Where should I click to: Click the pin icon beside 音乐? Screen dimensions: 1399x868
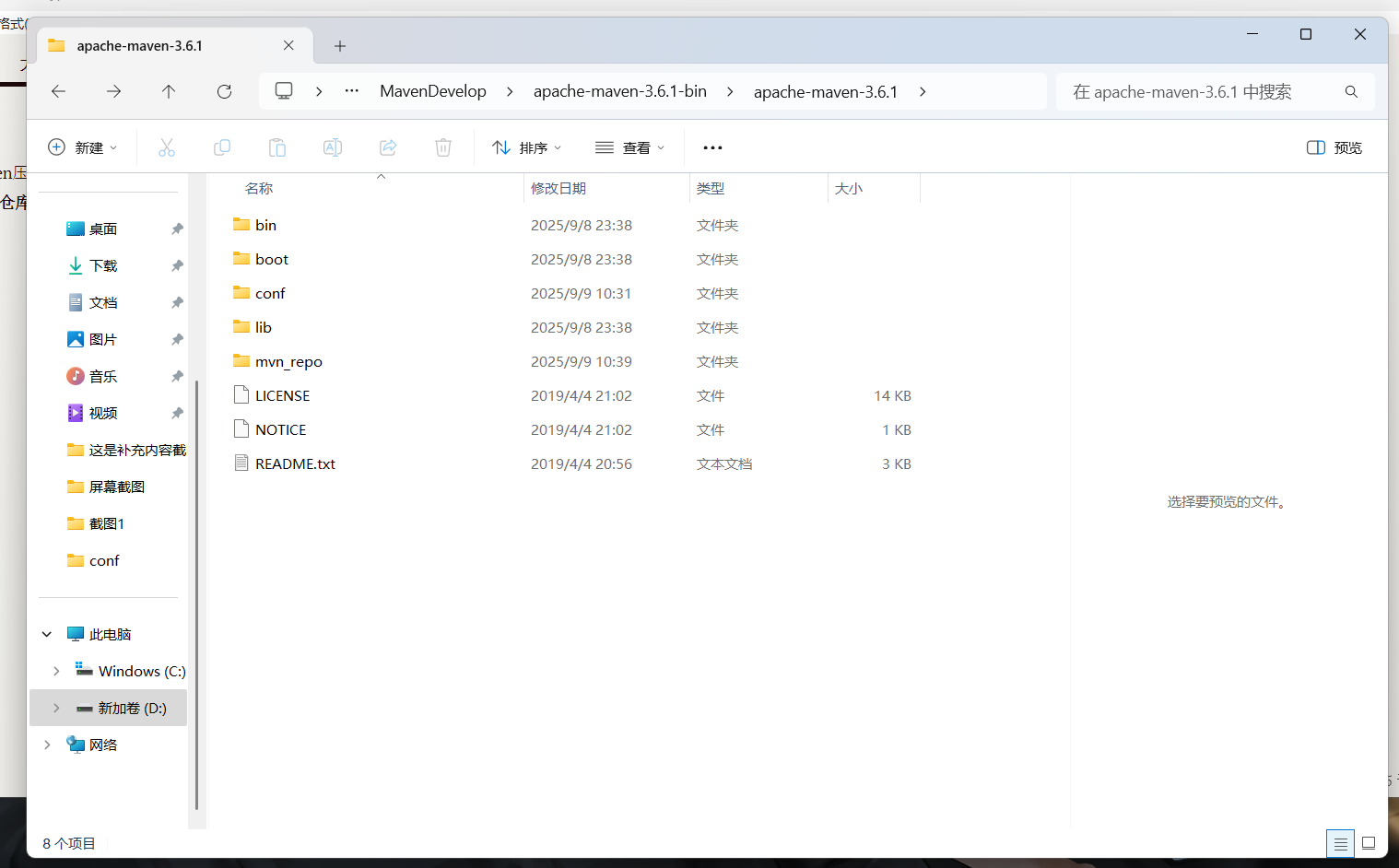point(177,376)
